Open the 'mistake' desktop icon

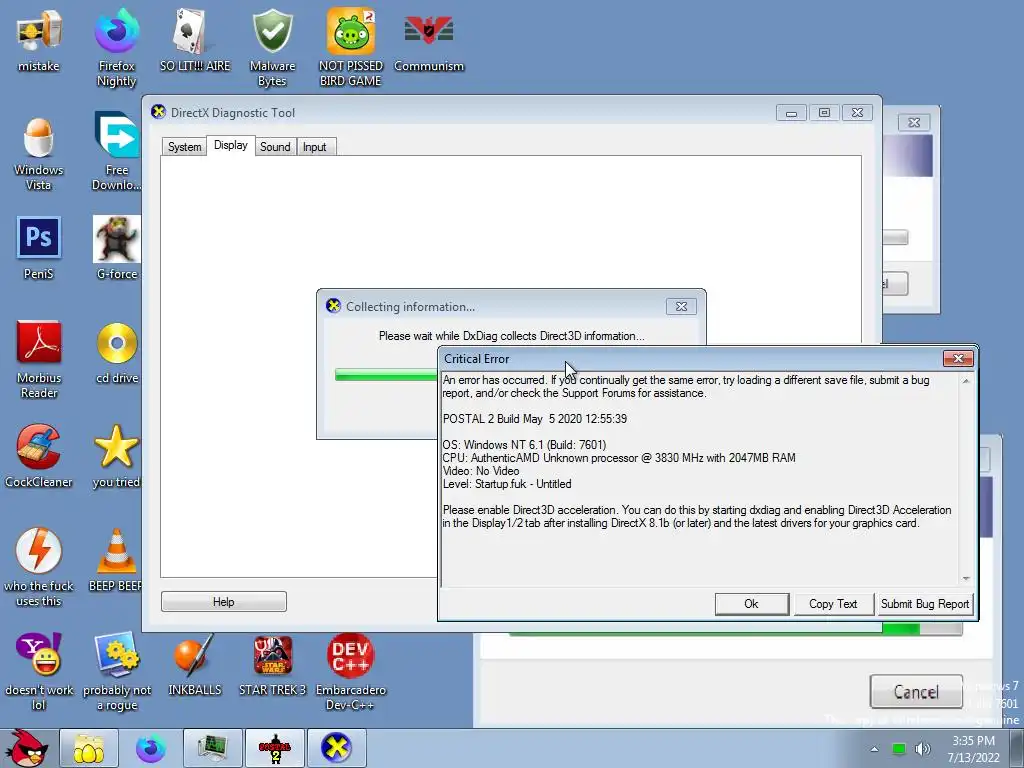[x=39, y=40]
